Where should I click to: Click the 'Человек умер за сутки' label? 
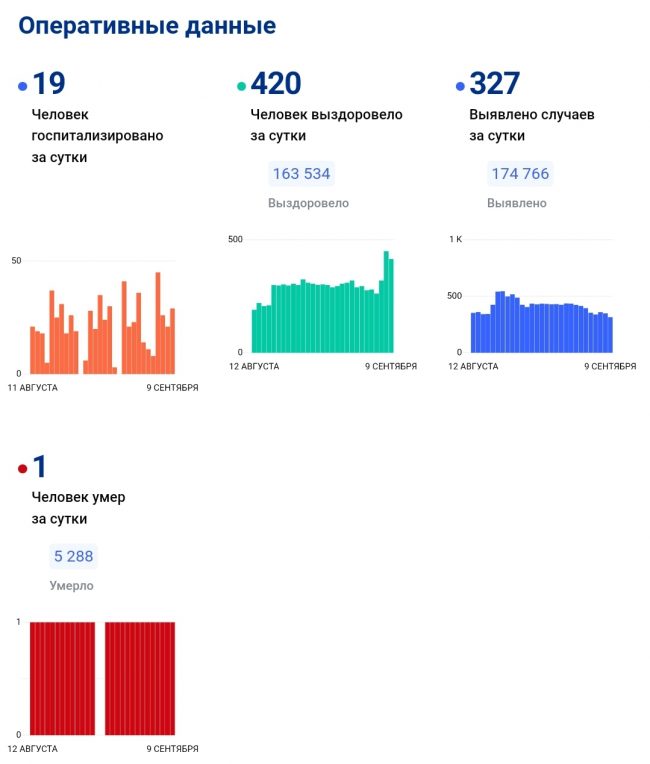[x=78, y=508]
